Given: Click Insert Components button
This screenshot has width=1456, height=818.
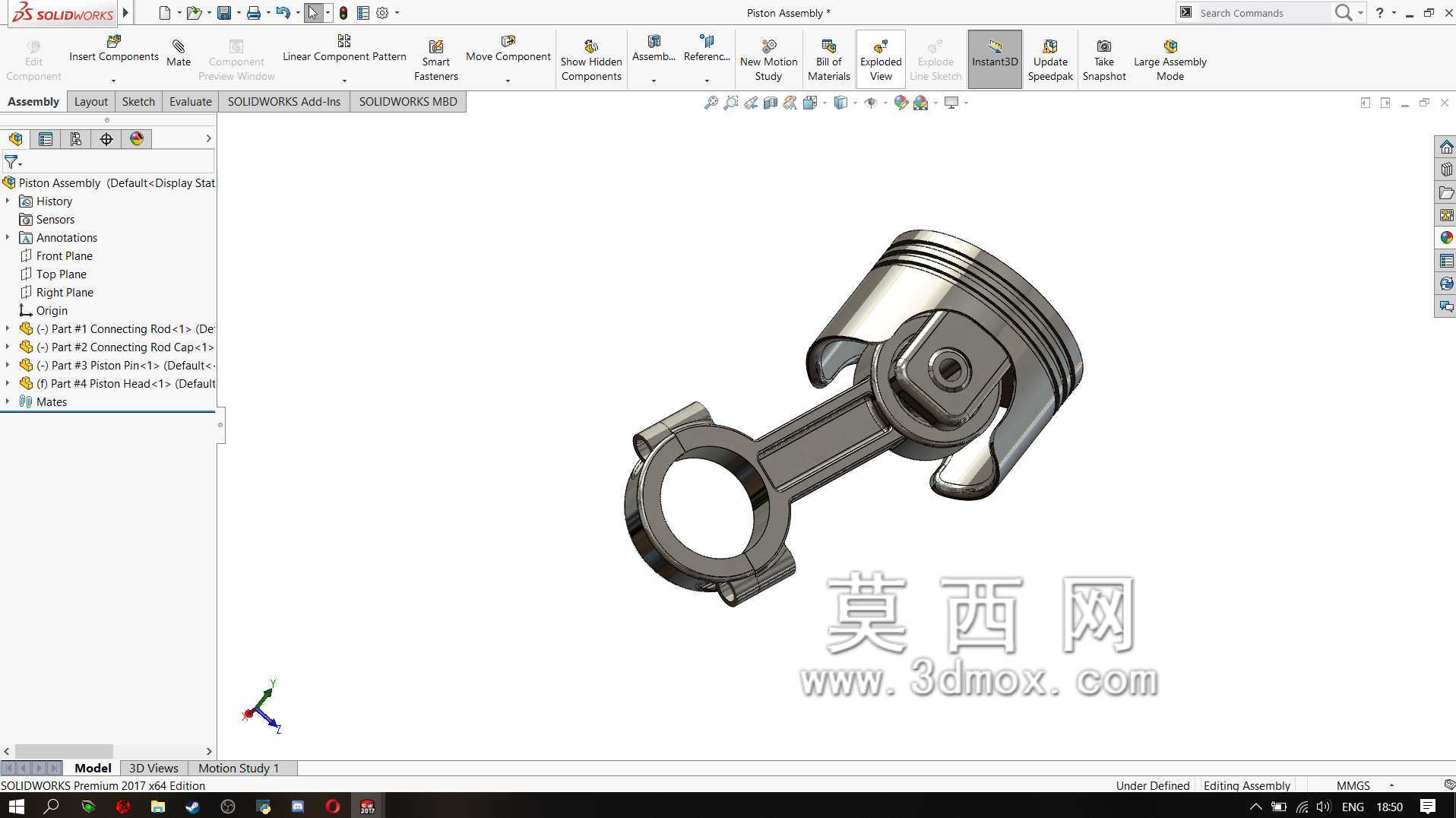Looking at the screenshot, I should click(114, 50).
